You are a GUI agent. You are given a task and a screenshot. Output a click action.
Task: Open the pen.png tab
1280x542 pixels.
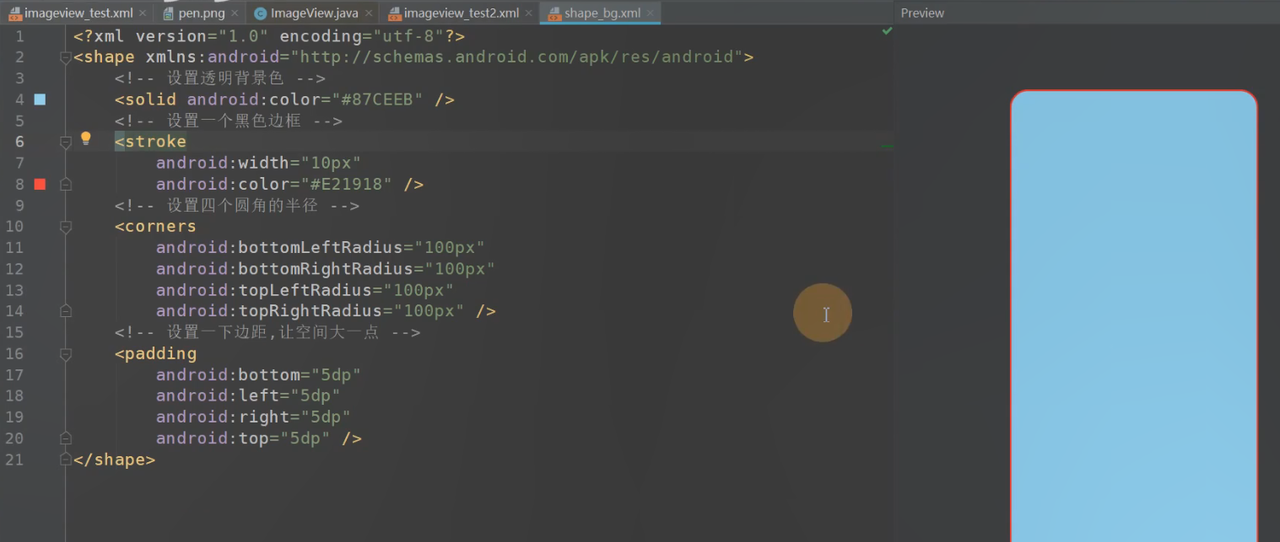(201, 13)
